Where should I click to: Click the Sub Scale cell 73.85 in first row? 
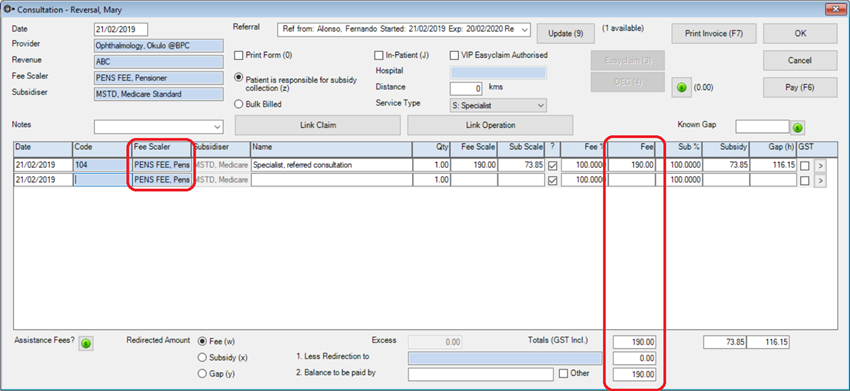[521, 165]
